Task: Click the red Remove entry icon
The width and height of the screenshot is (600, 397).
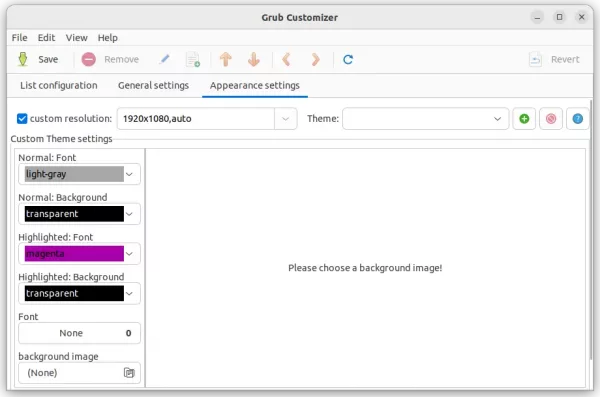Action: pos(88,59)
